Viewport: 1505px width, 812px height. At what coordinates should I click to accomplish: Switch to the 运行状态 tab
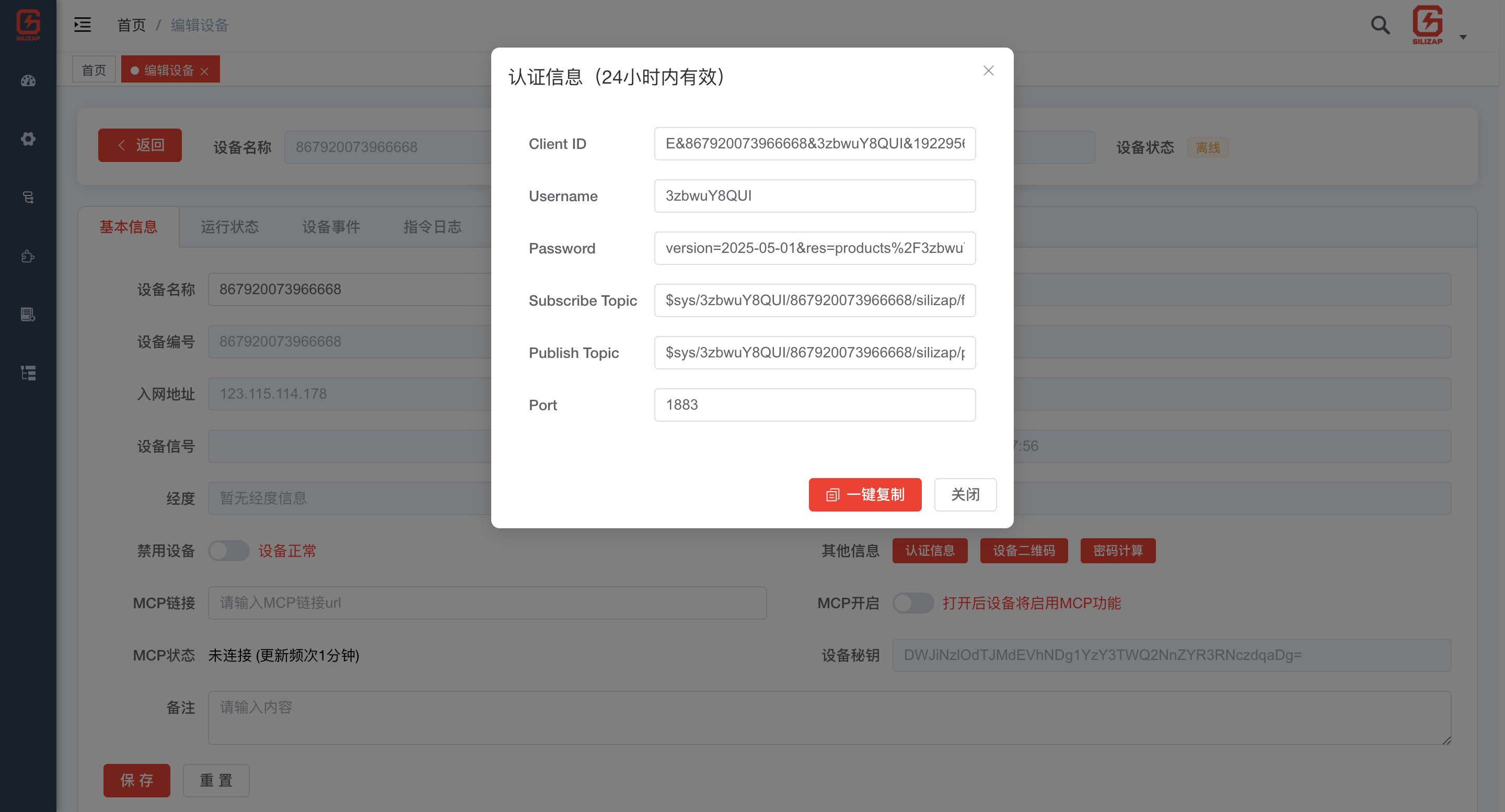click(x=229, y=227)
